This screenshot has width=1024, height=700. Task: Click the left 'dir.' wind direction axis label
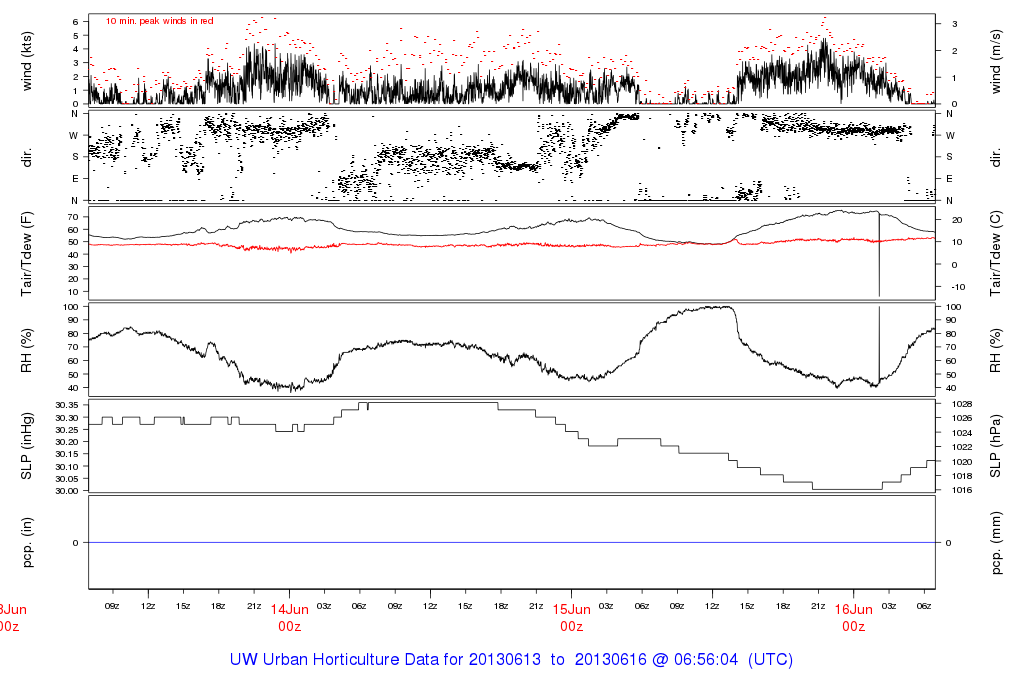[x=29, y=157]
